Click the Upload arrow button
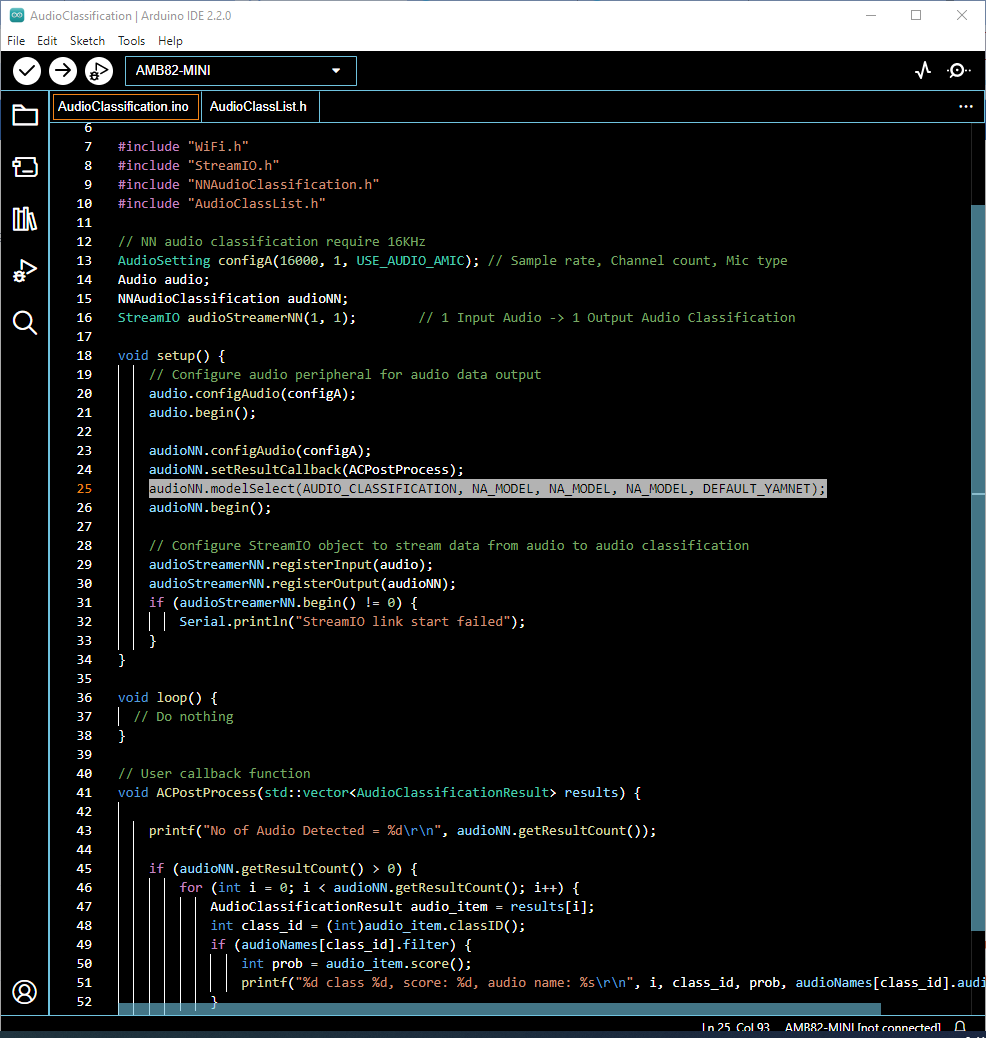986x1038 pixels. (x=63, y=70)
